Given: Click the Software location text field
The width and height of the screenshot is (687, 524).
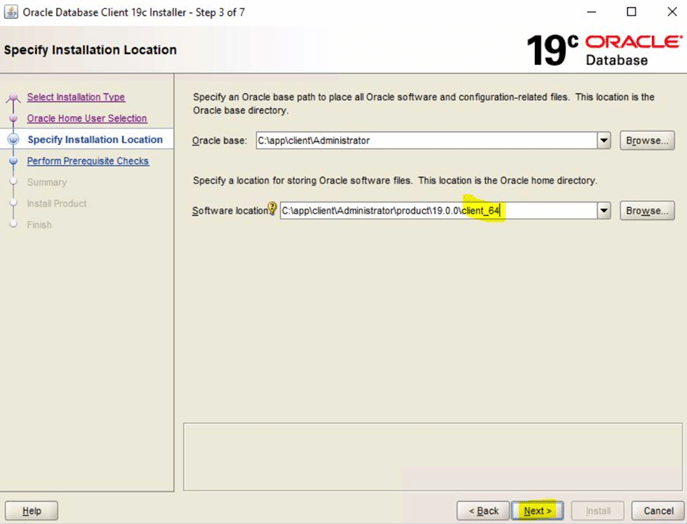Looking at the screenshot, I should tap(439, 211).
